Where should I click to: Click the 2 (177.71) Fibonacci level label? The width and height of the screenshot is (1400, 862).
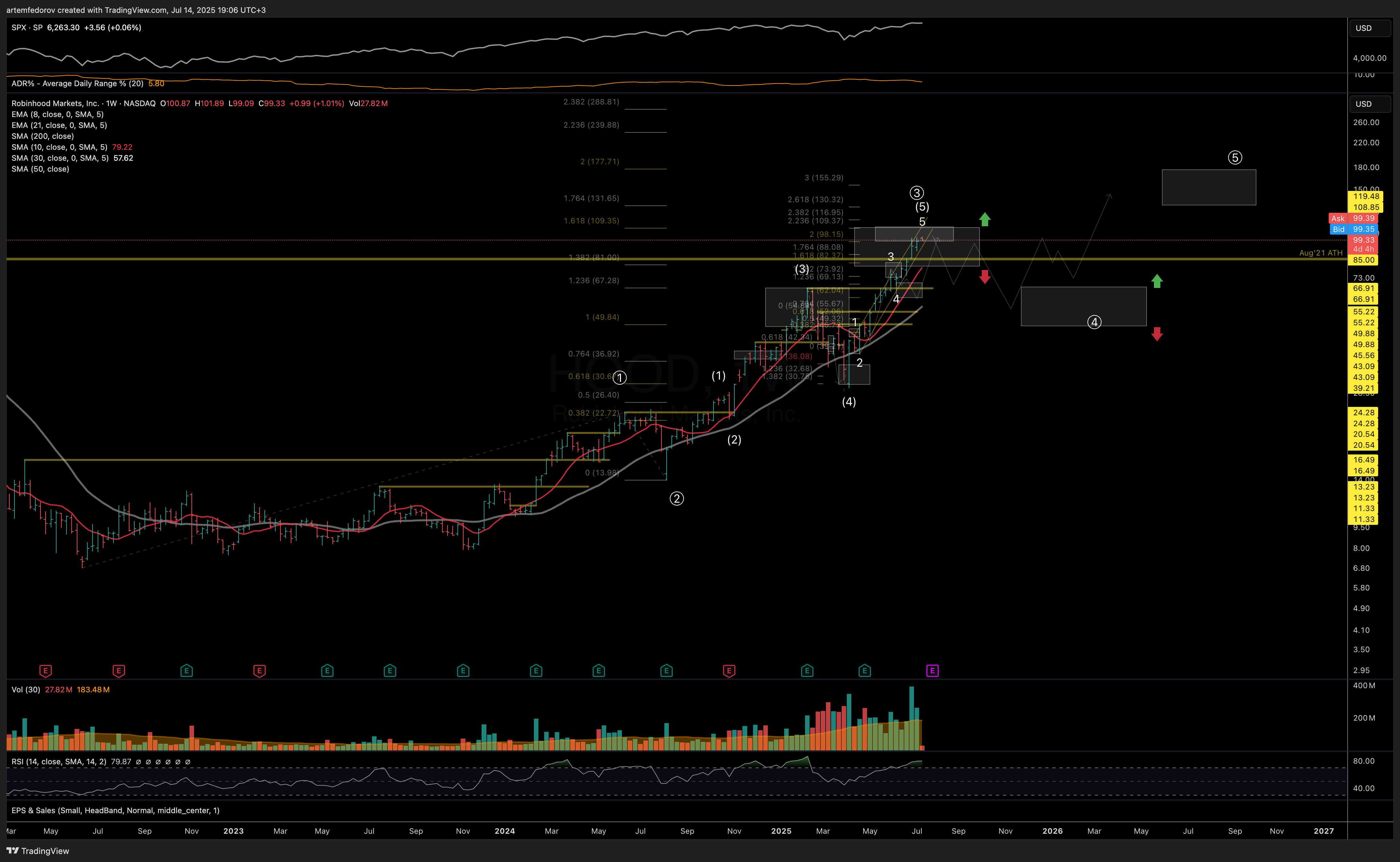point(599,161)
